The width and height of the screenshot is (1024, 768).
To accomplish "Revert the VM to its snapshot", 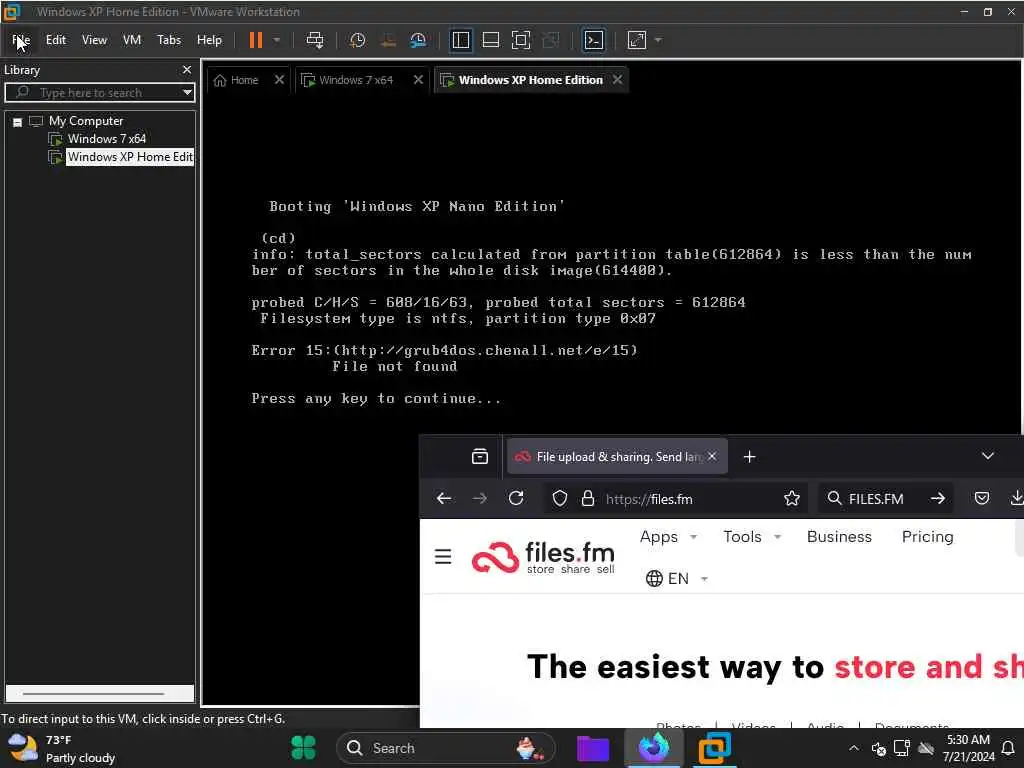I will pyautogui.click(x=388, y=40).
